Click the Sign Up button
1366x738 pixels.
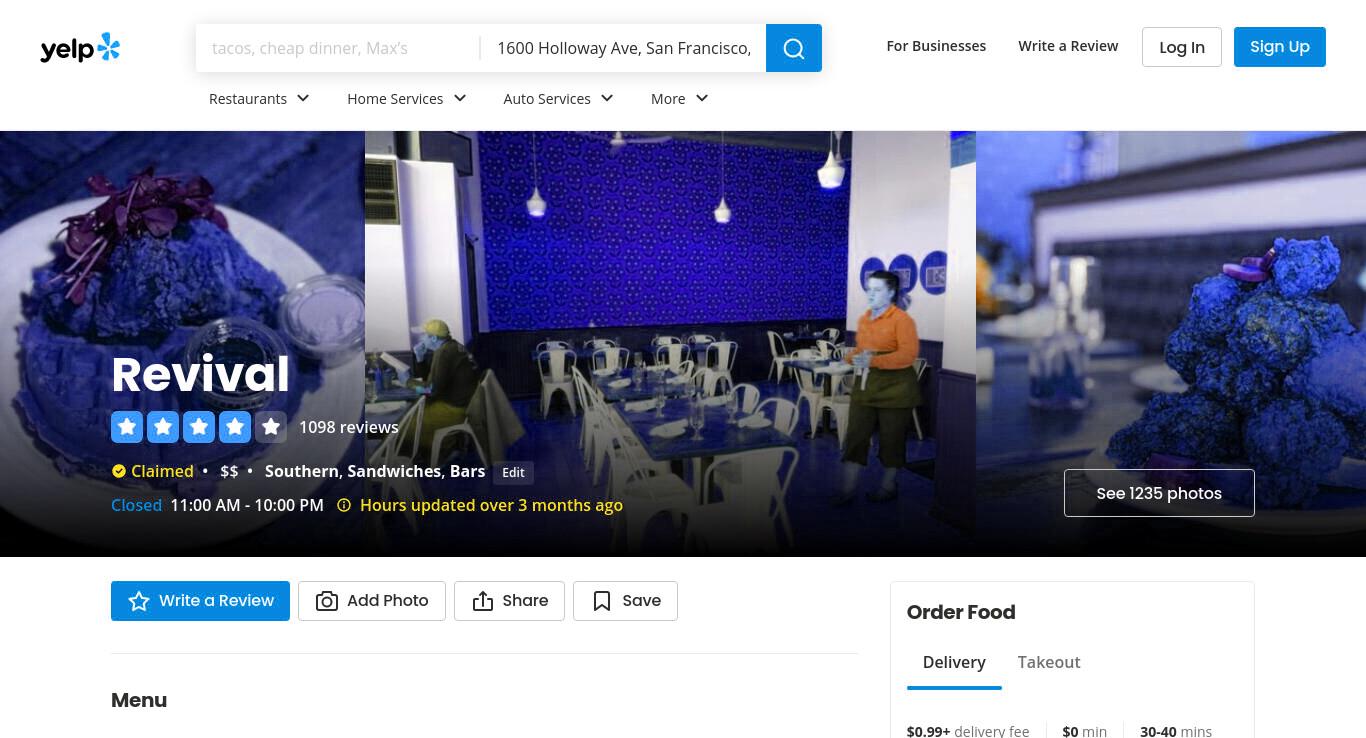pos(1280,47)
